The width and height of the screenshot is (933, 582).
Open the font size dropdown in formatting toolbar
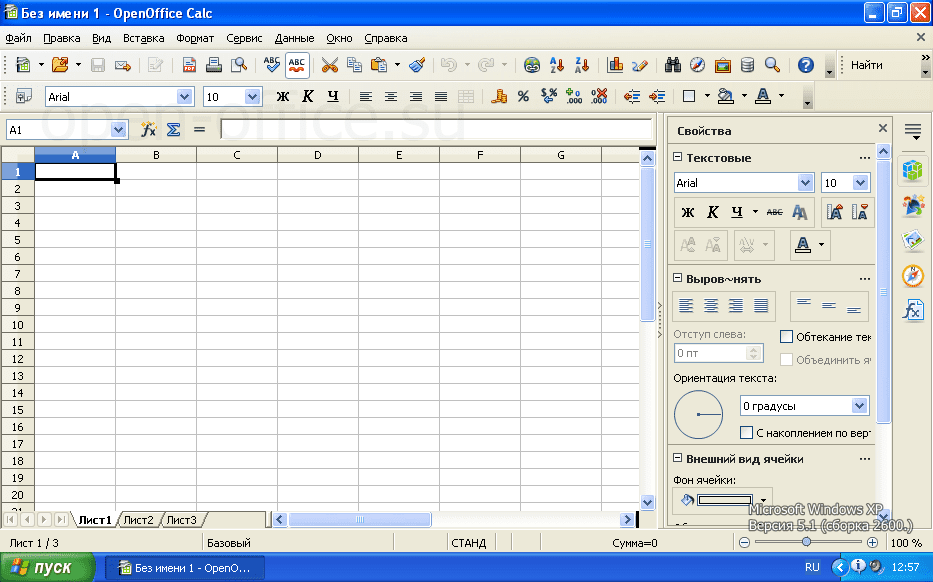pyautogui.click(x=252, y=96)
